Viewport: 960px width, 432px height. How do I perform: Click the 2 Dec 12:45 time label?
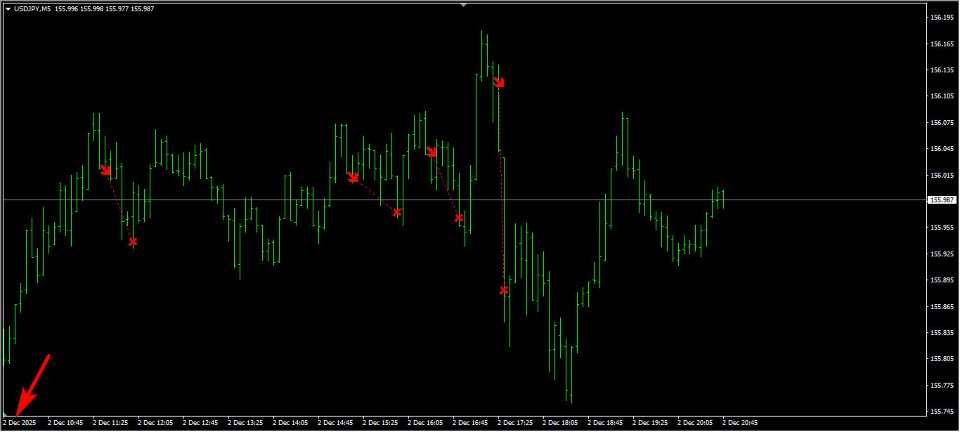tap(200, 422)
